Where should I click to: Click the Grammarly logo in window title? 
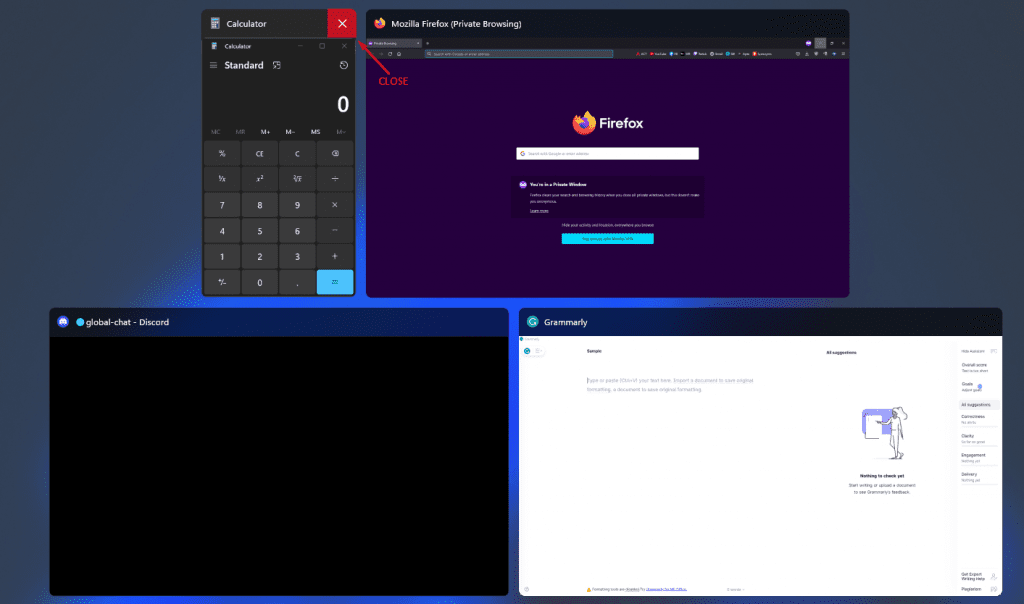click(x=533, y=322)
